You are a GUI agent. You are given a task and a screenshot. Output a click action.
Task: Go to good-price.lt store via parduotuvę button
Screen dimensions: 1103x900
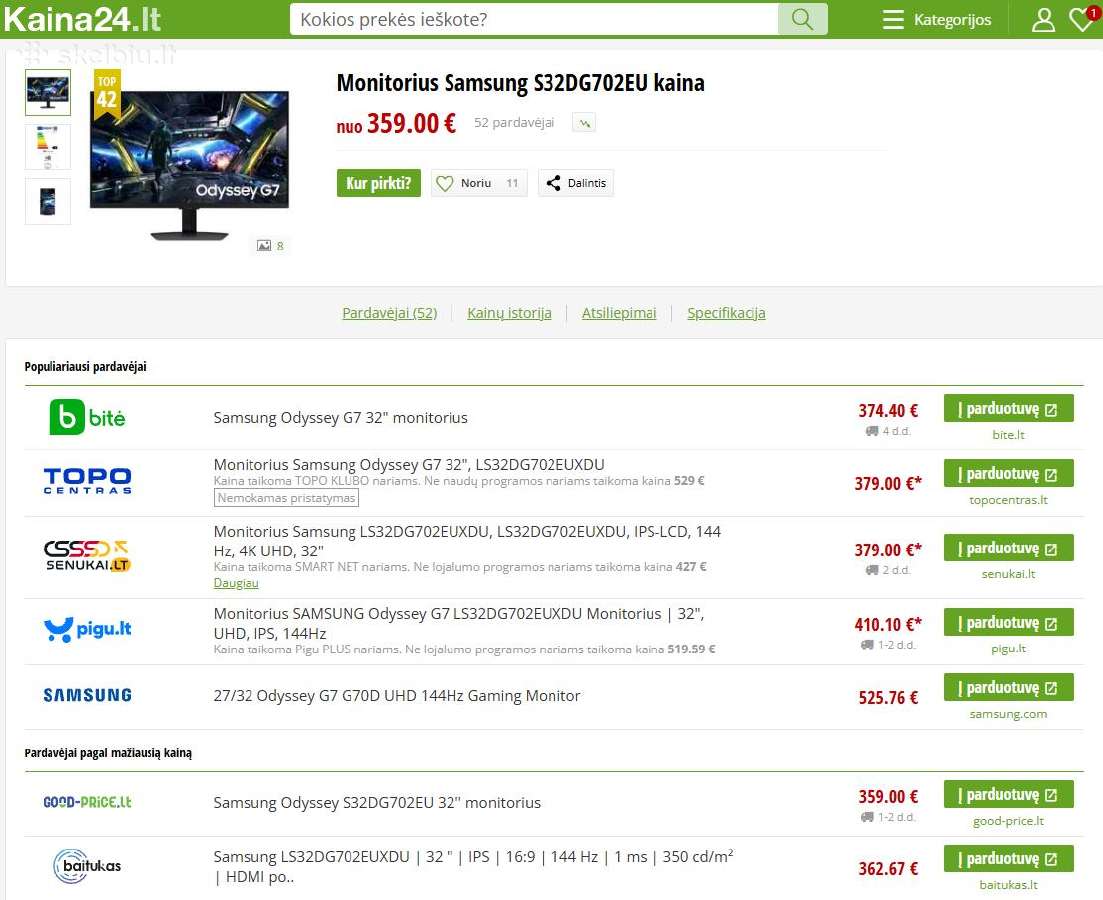click(x=1009, y=794)
